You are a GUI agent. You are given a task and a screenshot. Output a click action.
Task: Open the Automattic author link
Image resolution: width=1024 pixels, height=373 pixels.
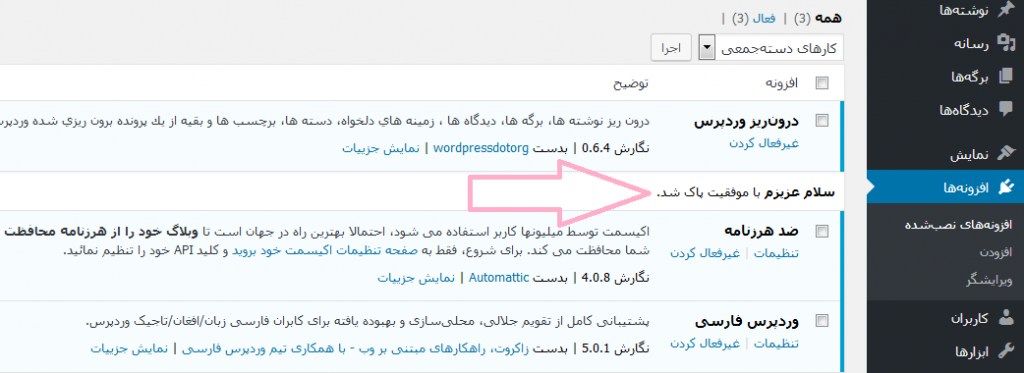[x=499, y=278]
